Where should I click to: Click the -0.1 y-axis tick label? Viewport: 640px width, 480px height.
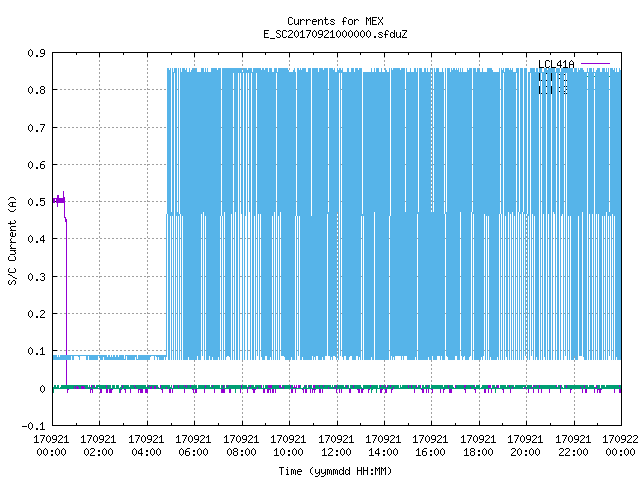(33, 426)
